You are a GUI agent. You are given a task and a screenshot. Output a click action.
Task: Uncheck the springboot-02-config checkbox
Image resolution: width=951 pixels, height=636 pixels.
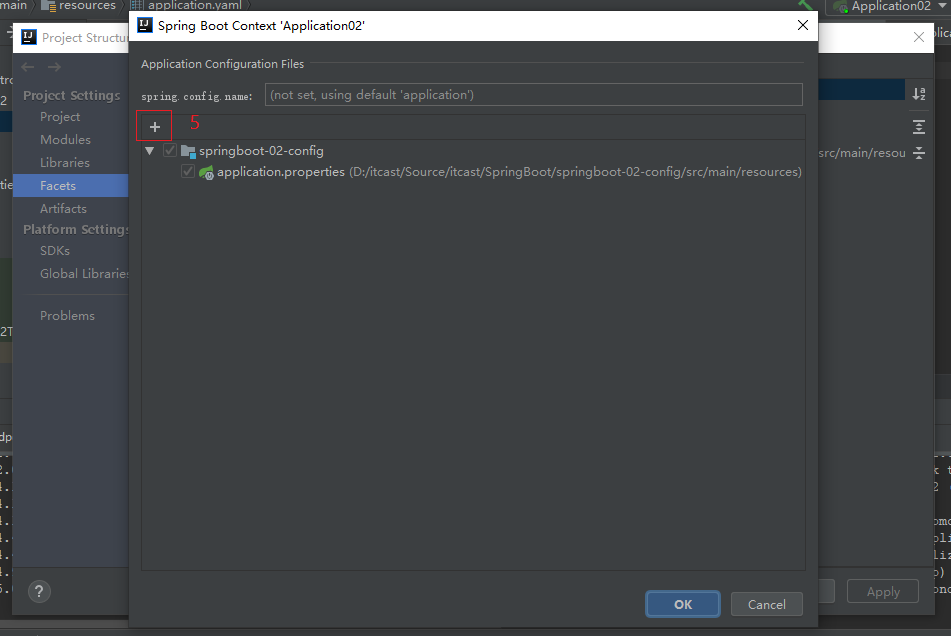coord(170,151)
